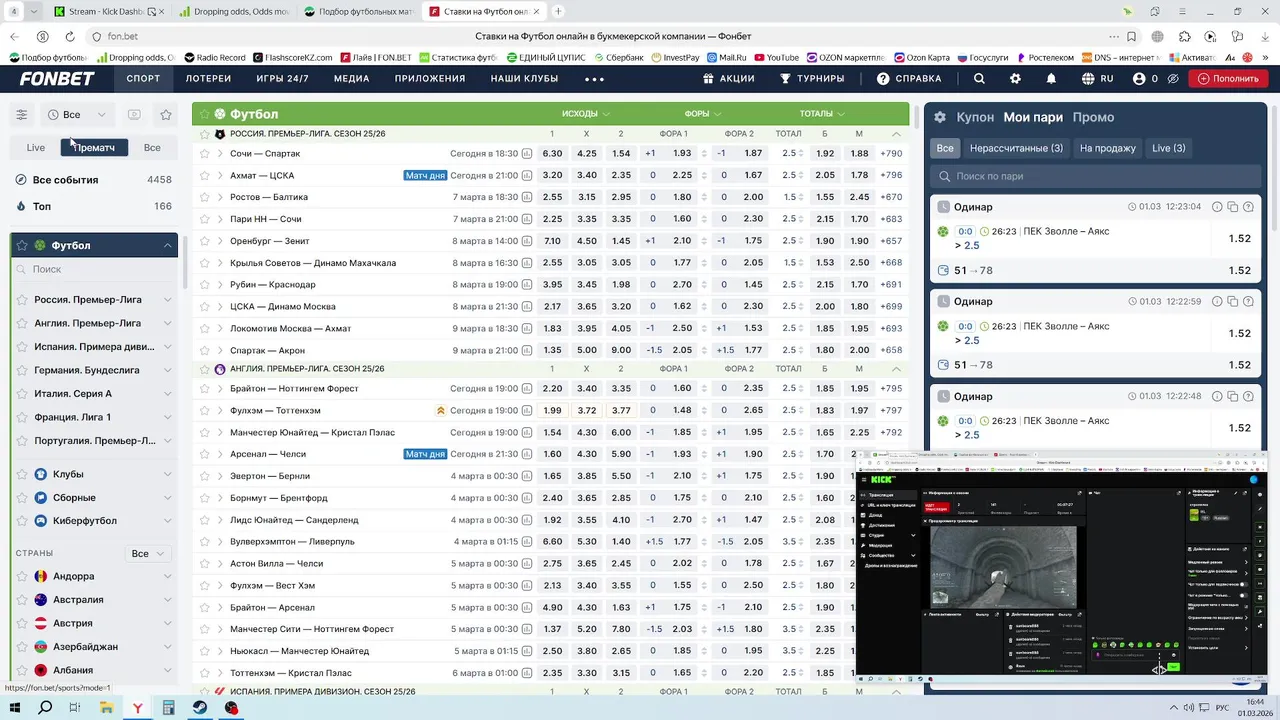1280x720 pixels.
Task: Select the Прематч tab
Action: (x=94, y=148)
